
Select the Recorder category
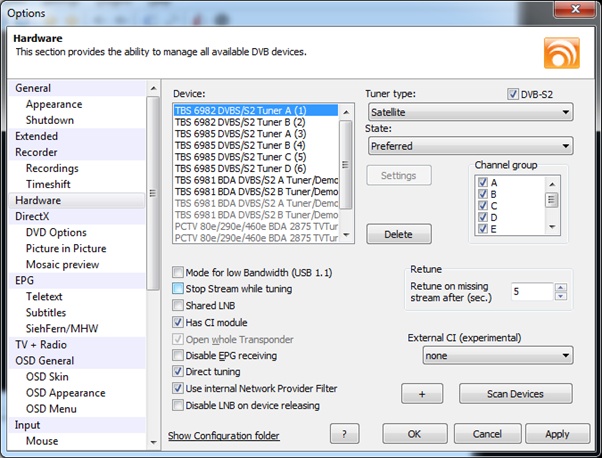click(77, 152)
